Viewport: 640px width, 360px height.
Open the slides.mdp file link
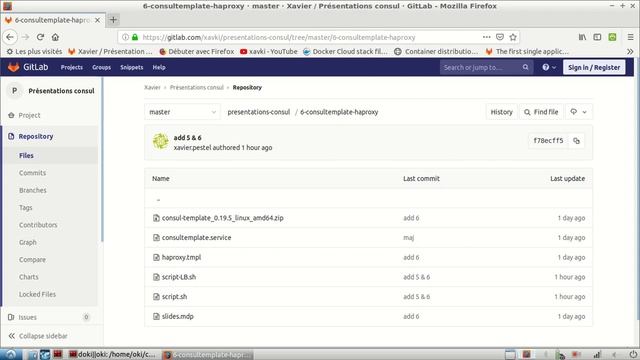pyautogui.click(x=178, y=316)
